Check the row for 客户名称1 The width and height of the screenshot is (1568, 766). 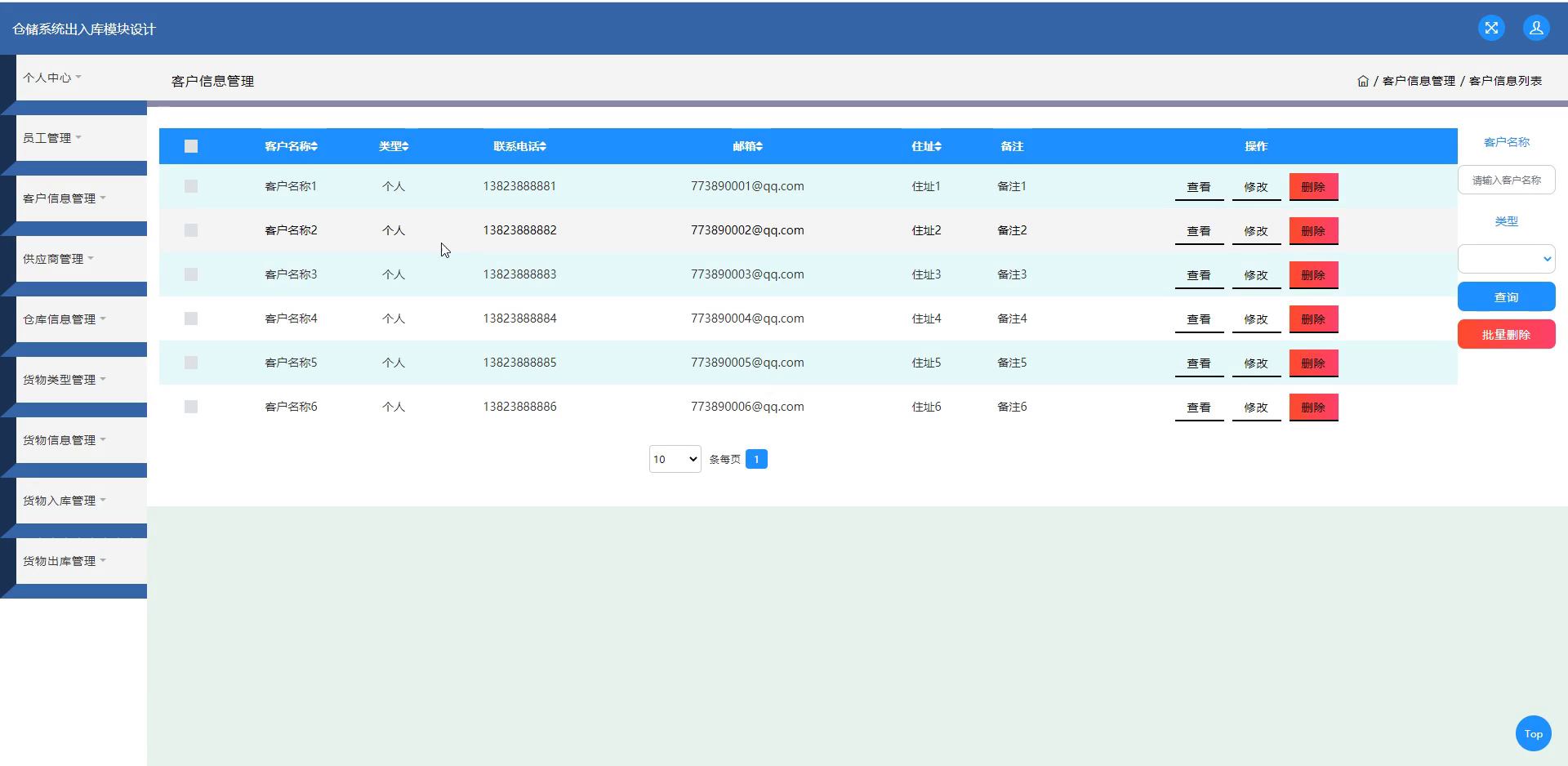click(x=191, y=186)
